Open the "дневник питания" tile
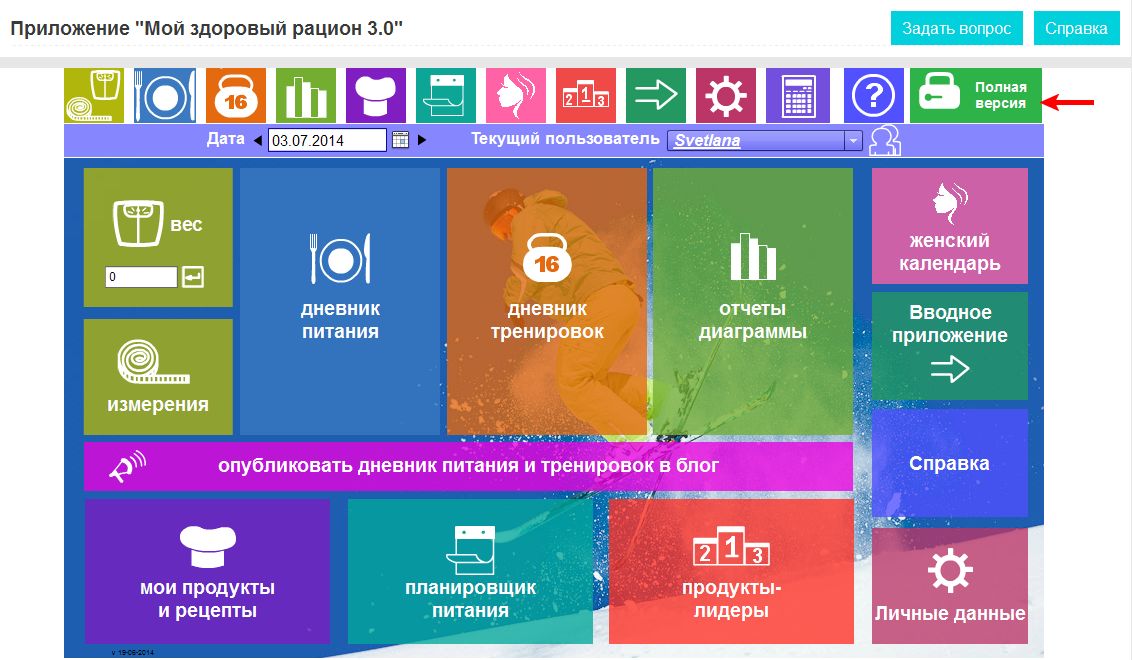 [x=340, y=300]
